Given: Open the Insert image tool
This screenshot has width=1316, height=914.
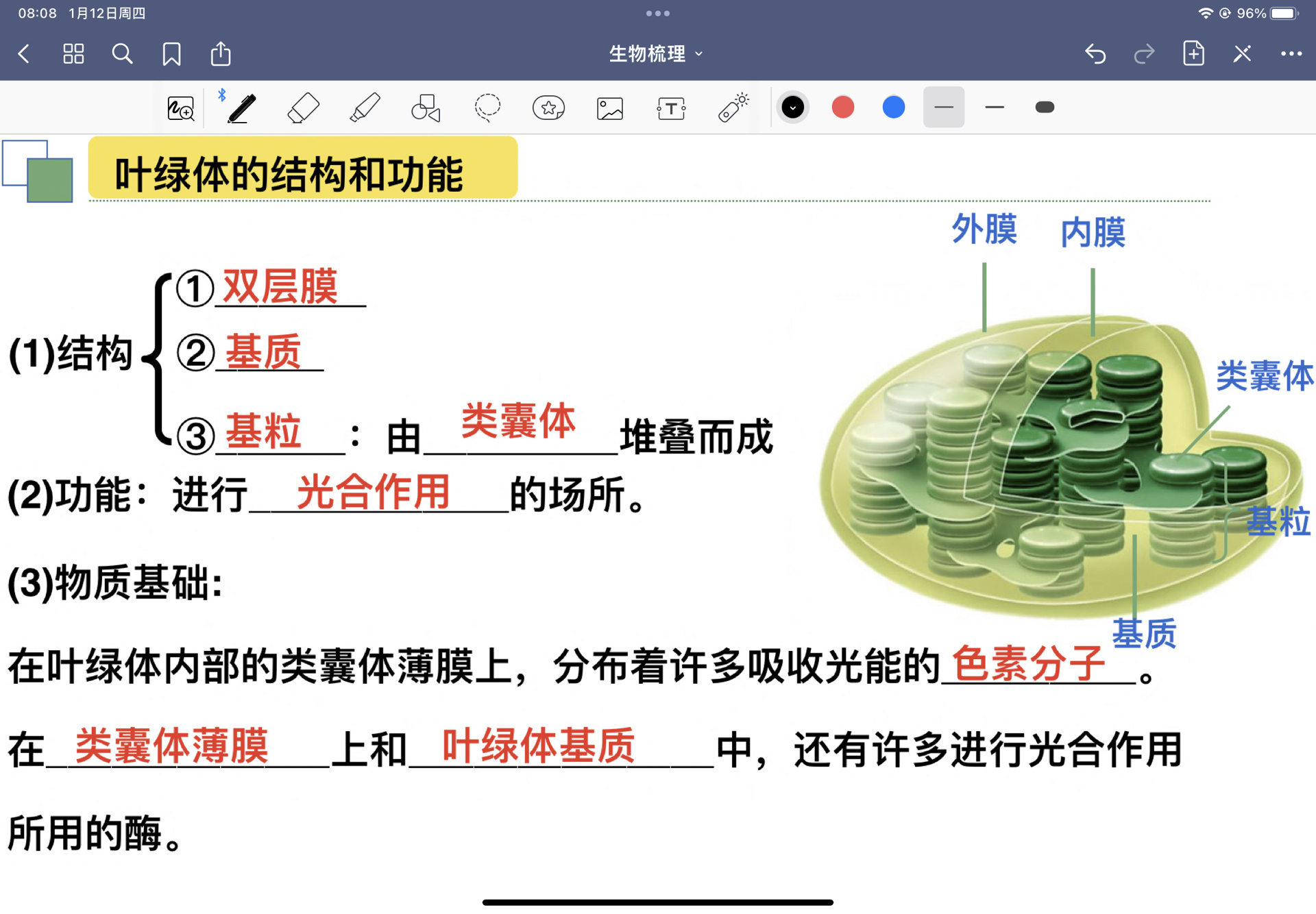Looking at the screenshot, I should click(x=609, y=107).
